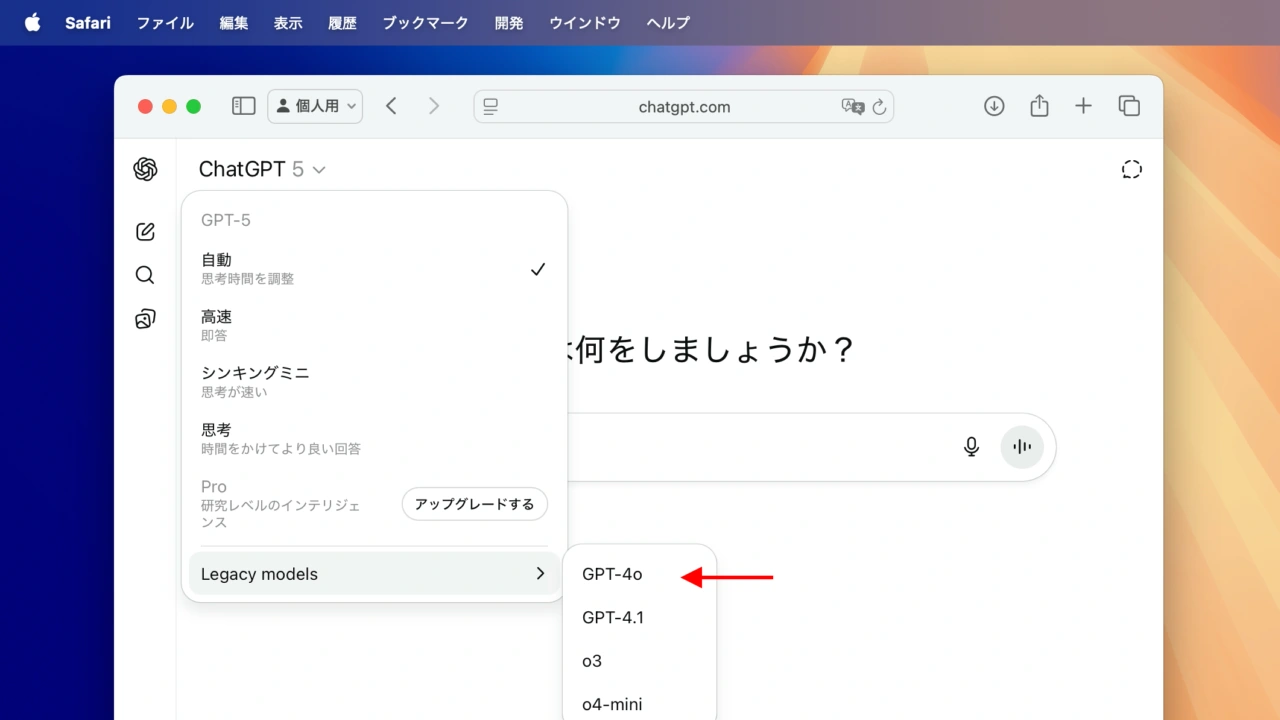Open Safari downloads icon

tap(994, 106)
